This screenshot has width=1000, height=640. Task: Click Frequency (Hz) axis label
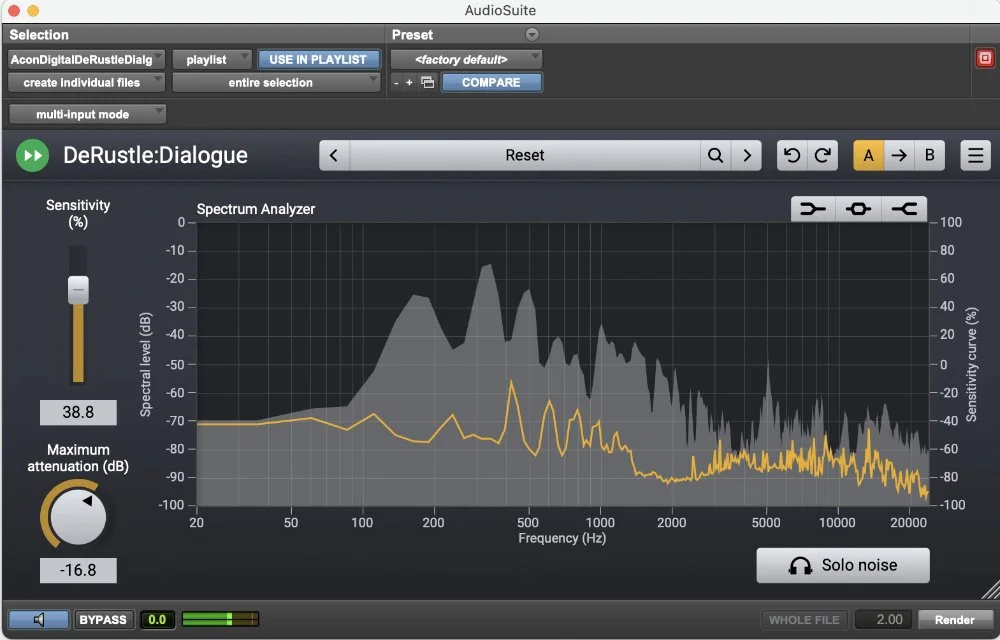562,538
